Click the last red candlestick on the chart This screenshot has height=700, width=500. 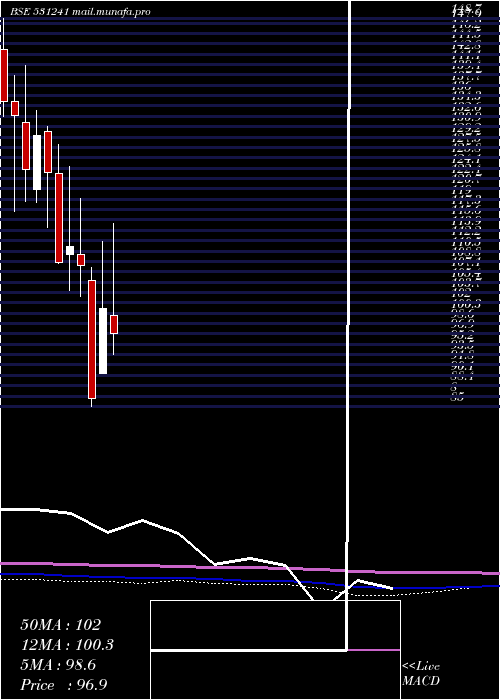click(114, 324)
